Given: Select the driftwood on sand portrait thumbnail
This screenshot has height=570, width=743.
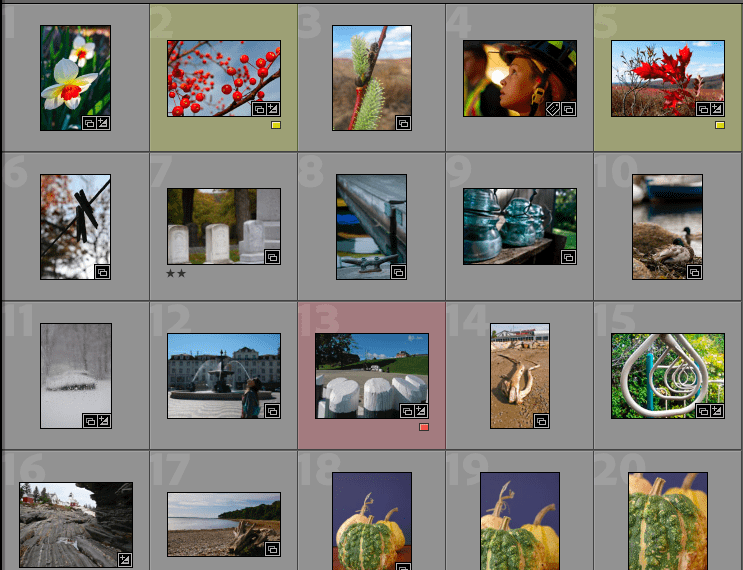Looking at the screenshot, I should [520, 376].
